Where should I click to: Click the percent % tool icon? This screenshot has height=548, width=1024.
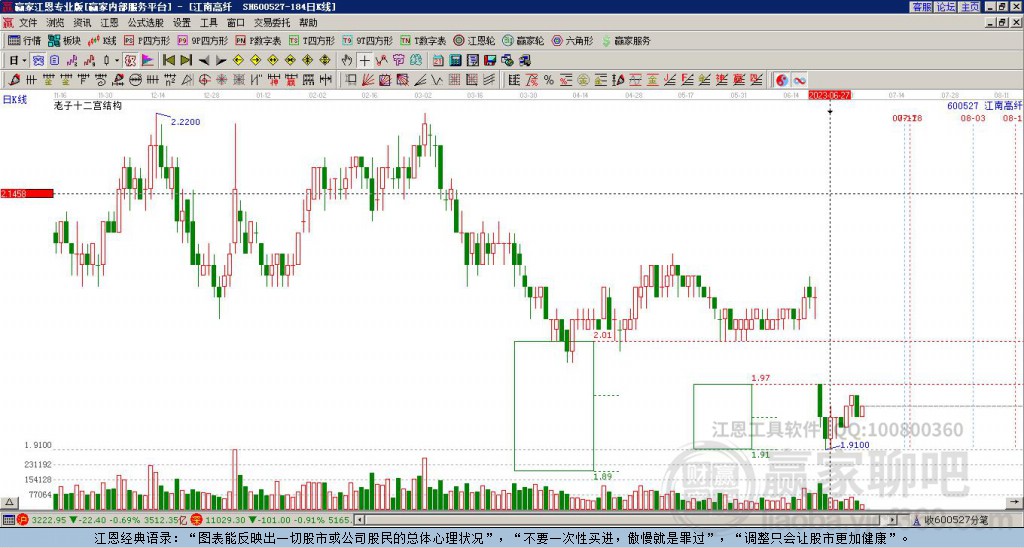(549, 80)
